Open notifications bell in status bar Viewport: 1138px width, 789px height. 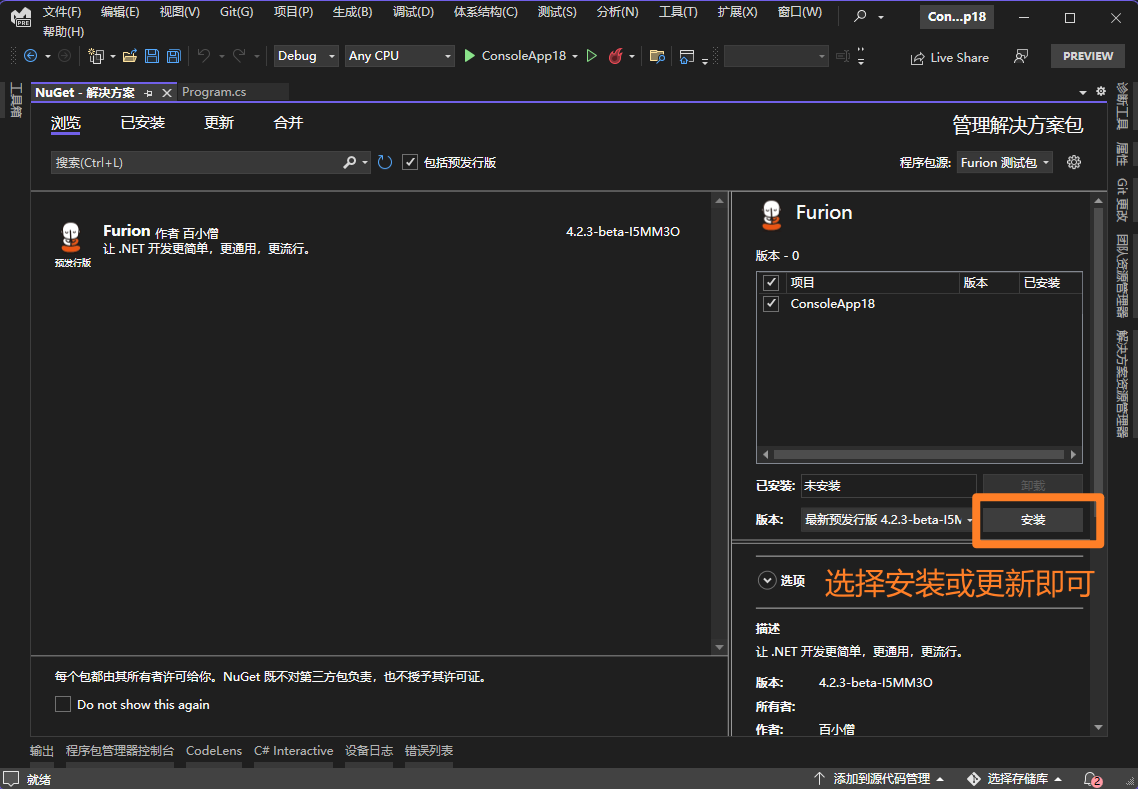(1093, 778)
